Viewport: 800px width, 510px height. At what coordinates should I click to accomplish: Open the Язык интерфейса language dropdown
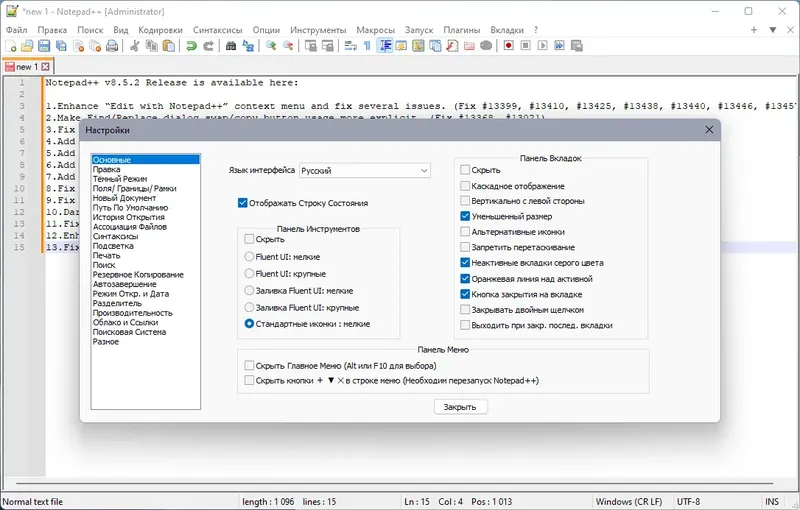pyautogui.click(x=365, y=170)
